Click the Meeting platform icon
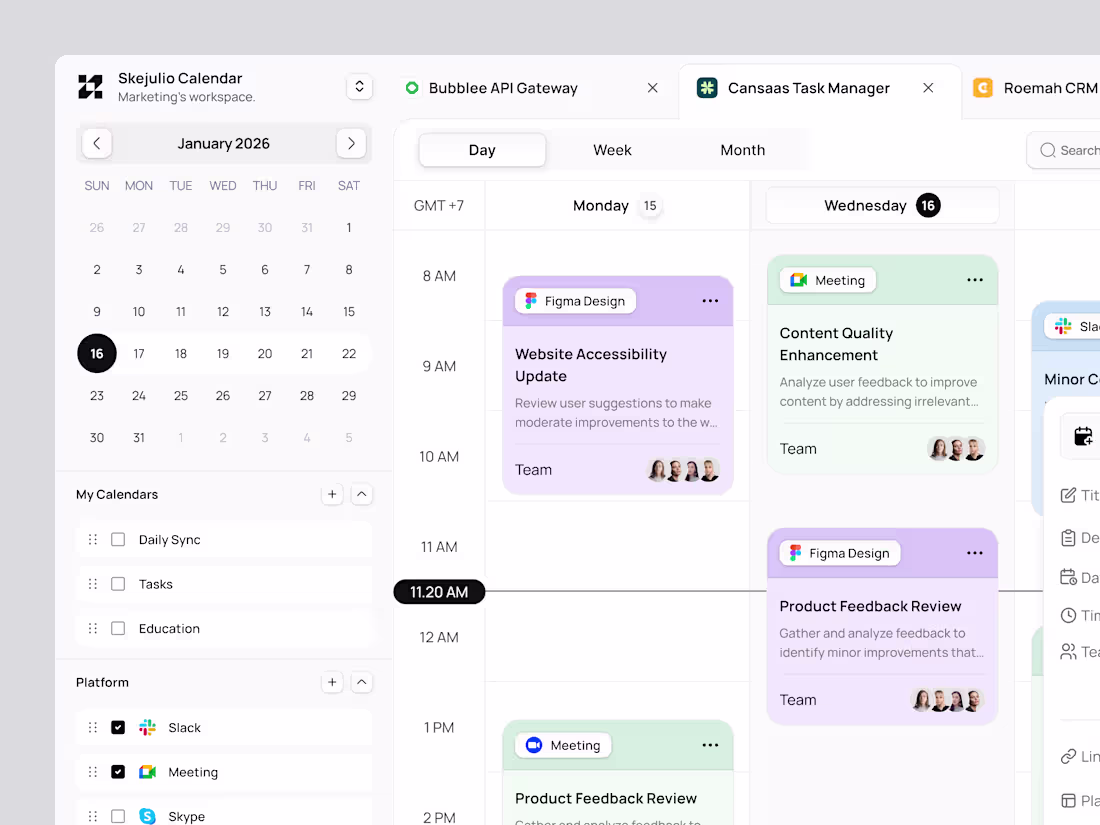Screen dimensions: 1100x825 [147, 771]
